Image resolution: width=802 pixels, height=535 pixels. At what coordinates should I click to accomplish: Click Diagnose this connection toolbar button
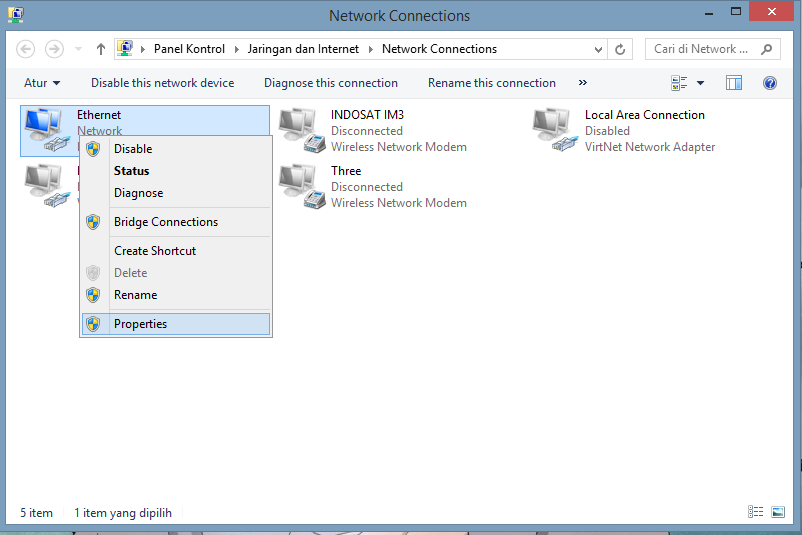click(x=331, y=83)
